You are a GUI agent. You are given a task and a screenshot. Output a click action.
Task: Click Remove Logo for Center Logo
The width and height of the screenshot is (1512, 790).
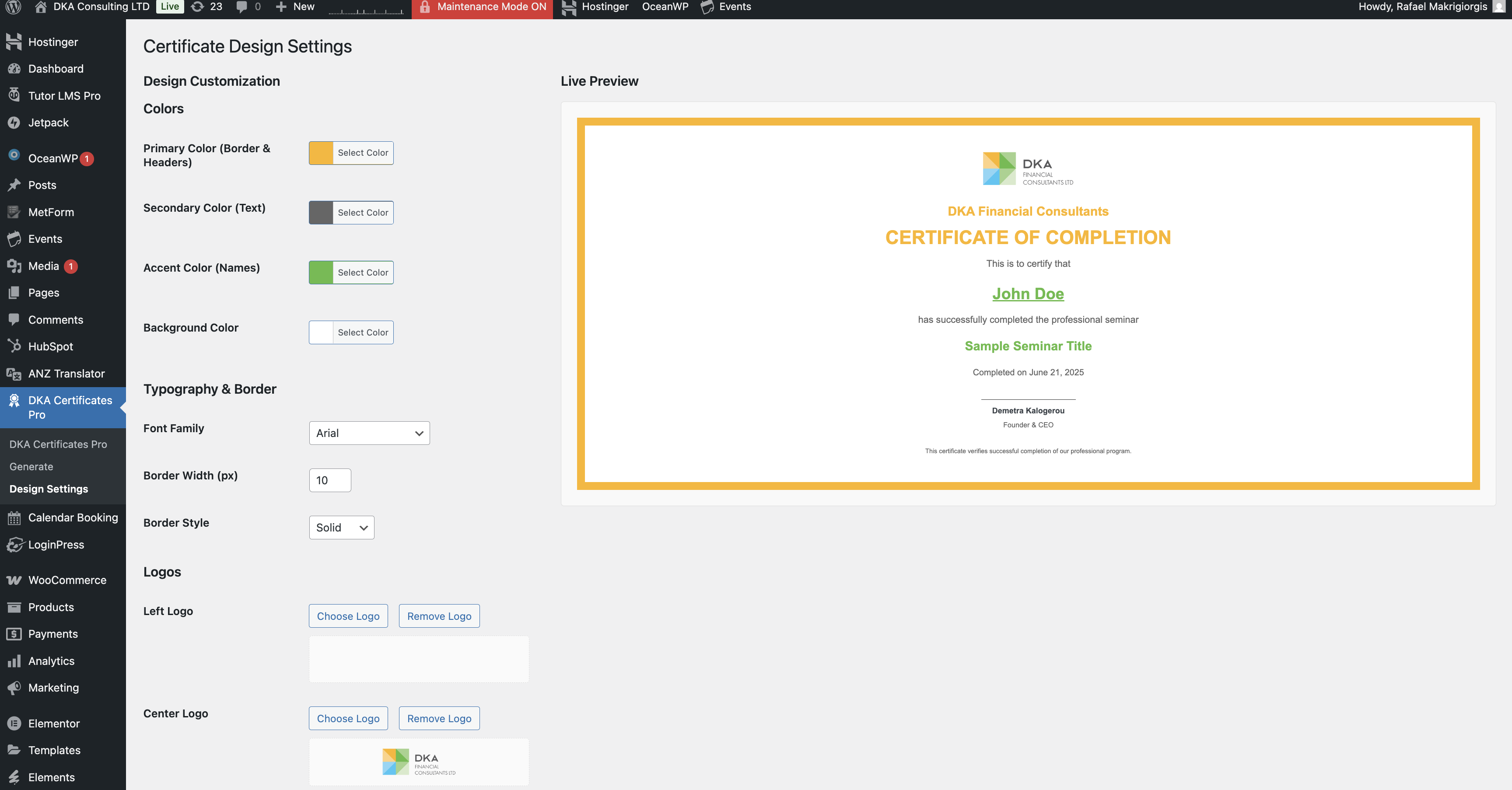pos(439,718)
